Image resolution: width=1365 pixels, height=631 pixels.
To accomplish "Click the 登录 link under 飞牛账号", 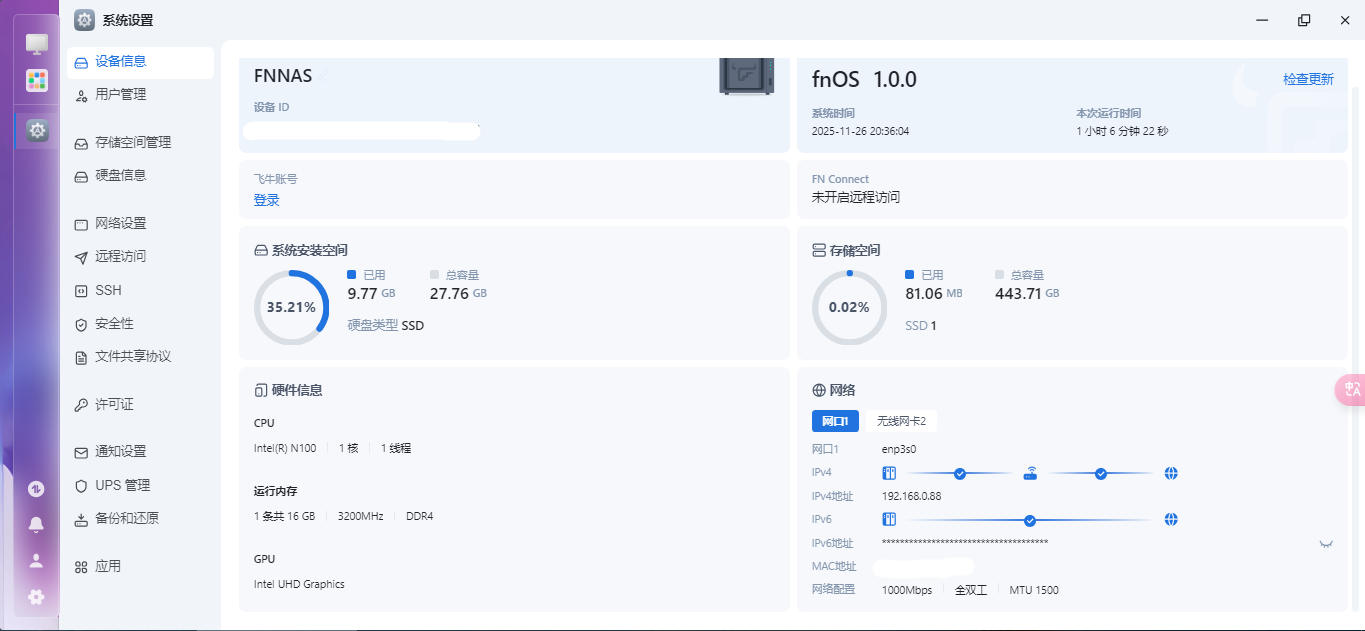I will 267,200.
